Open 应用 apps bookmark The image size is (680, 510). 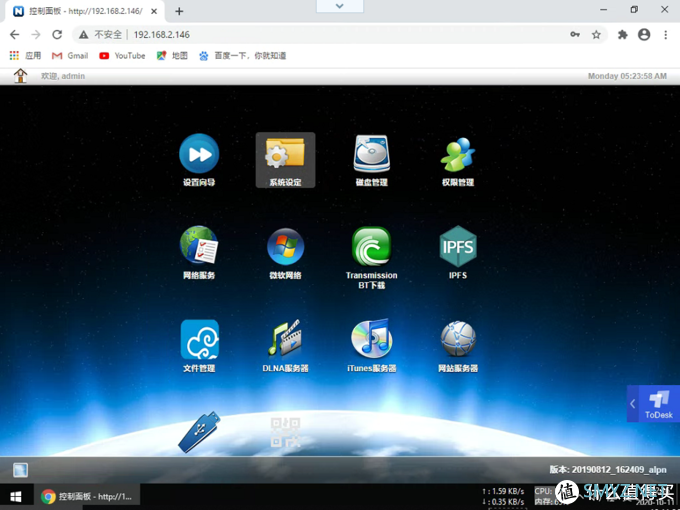point(25,56)
